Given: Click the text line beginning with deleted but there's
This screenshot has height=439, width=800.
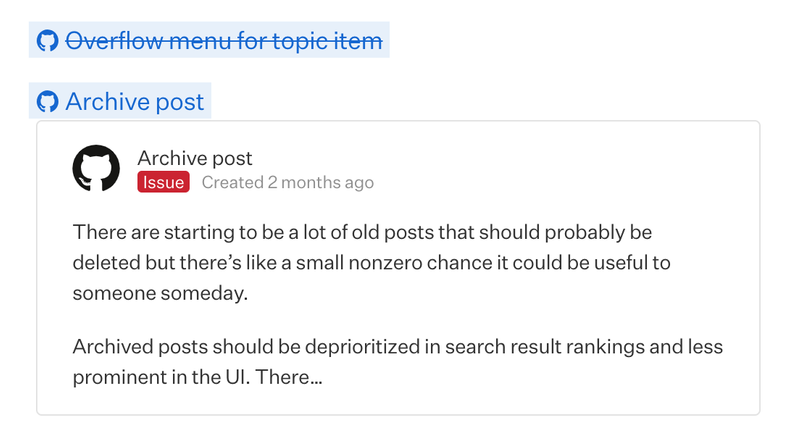Looking at the screenshot, I should point(371,263).
